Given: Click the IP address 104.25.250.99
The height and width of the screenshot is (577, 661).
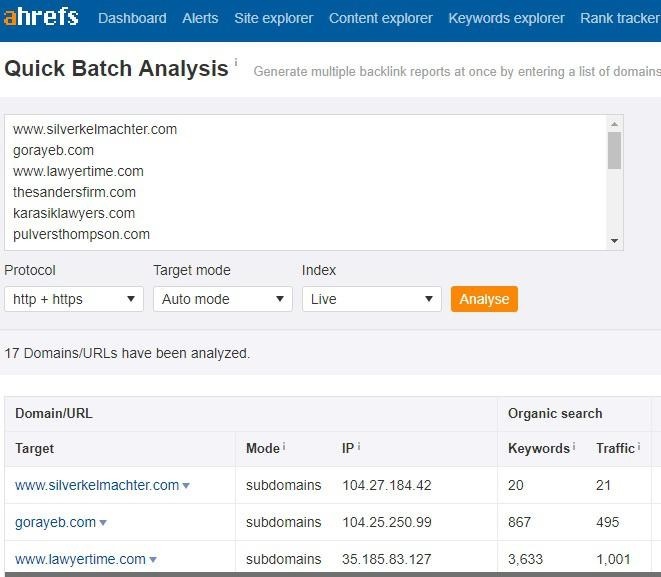Looking at the screenshot, I should tap(387, 523).
